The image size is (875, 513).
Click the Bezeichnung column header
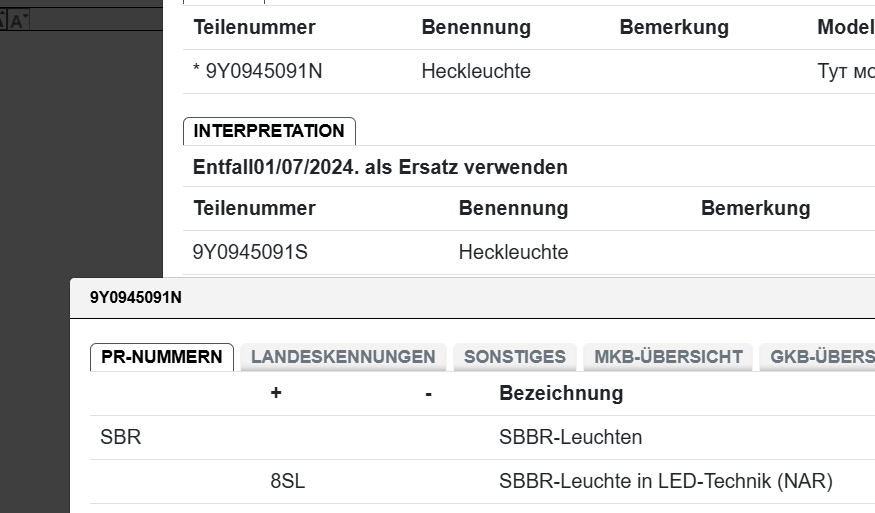(560, 393)
